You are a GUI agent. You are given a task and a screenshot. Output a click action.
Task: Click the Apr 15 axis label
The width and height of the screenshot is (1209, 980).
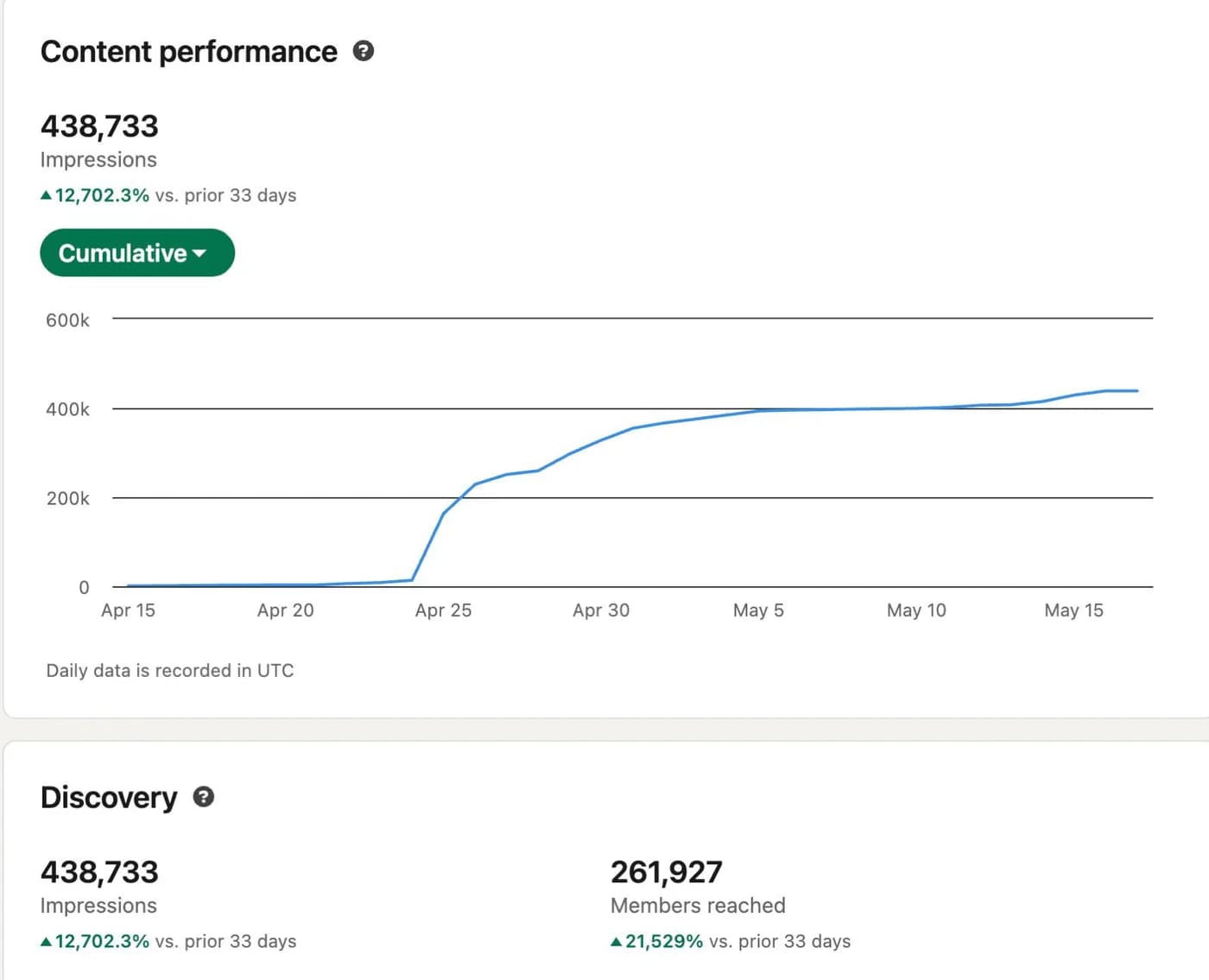(128, 610)
